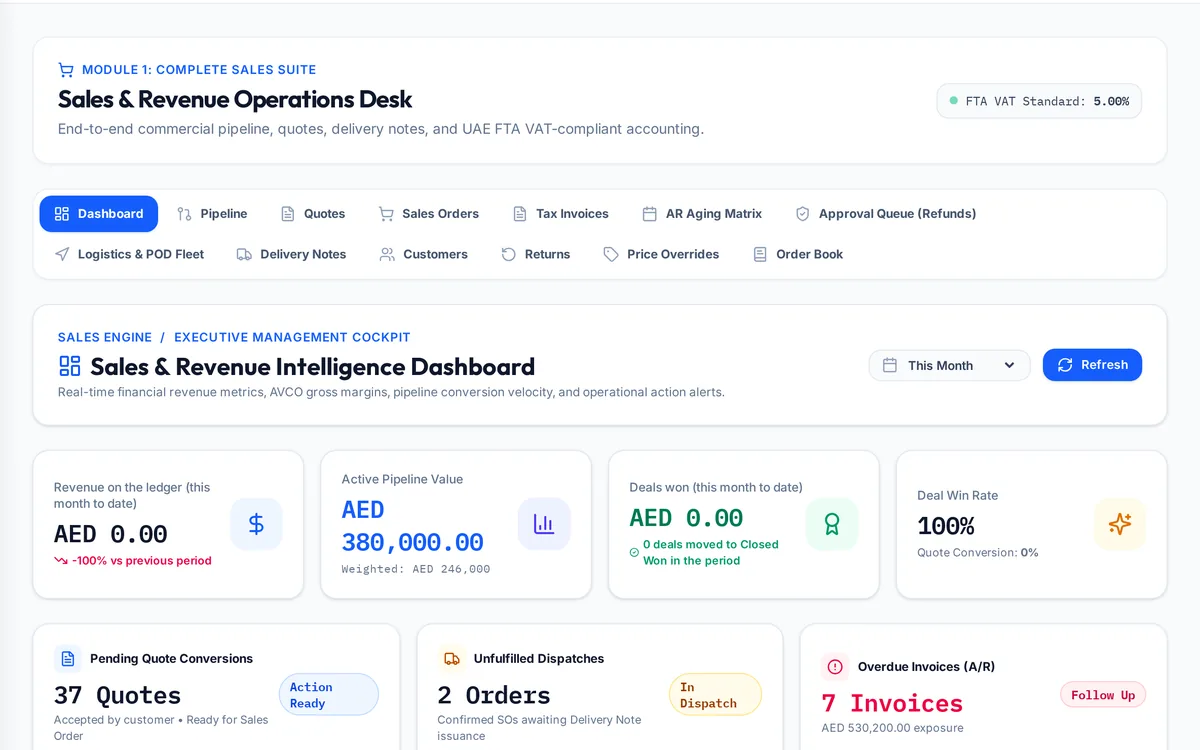Click the alert icon beside Overdue Invoices (A/R)
This screenshot has height=750, width=1200.
[835, 667]
